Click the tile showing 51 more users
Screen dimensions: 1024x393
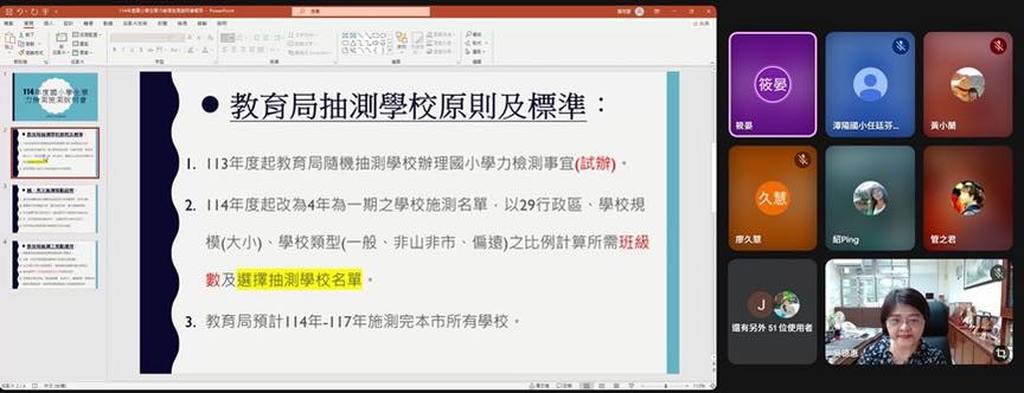point(772,311)
